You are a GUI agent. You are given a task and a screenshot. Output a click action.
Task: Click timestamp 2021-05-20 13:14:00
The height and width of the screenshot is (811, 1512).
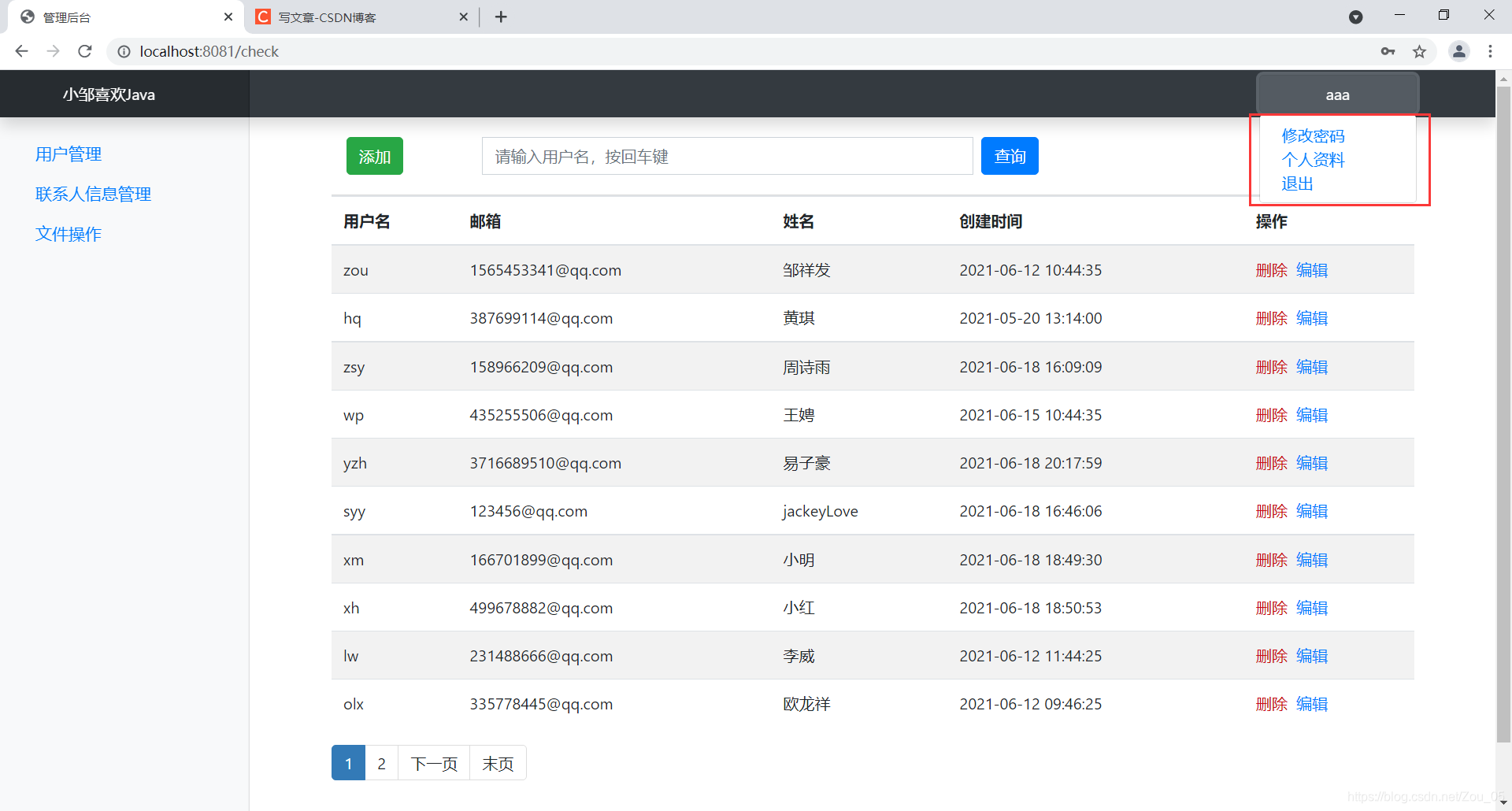coord(1031,318)
